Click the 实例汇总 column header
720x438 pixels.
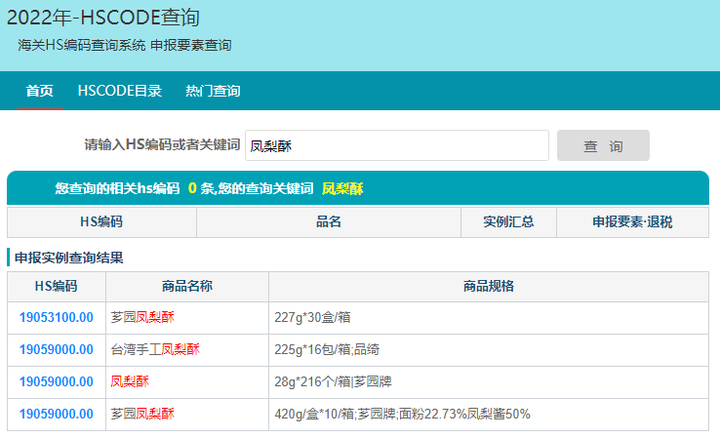pos(508,222)
